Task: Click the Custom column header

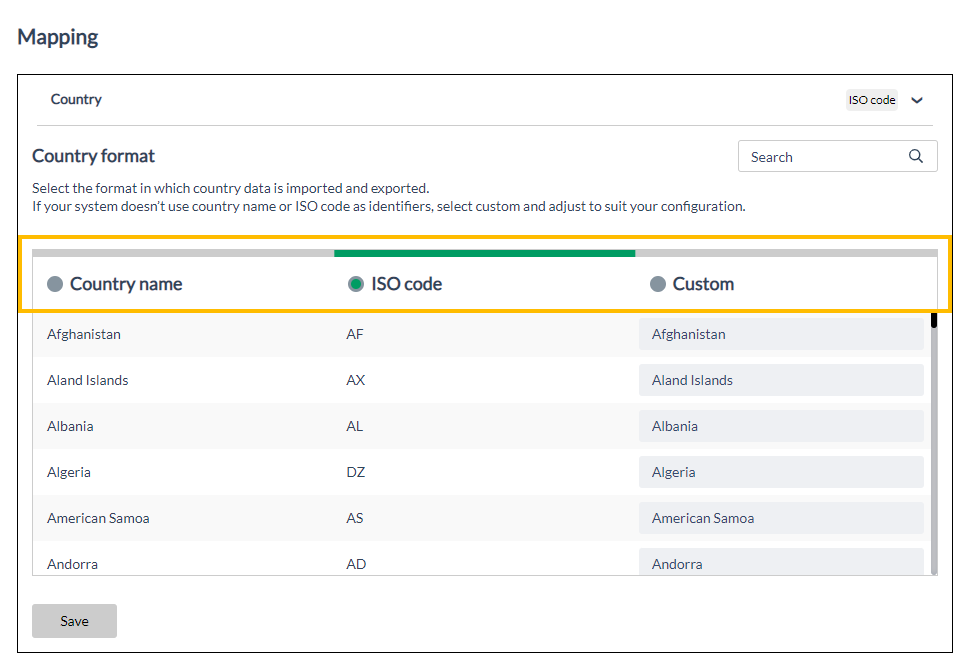Action: pos(703,284)
